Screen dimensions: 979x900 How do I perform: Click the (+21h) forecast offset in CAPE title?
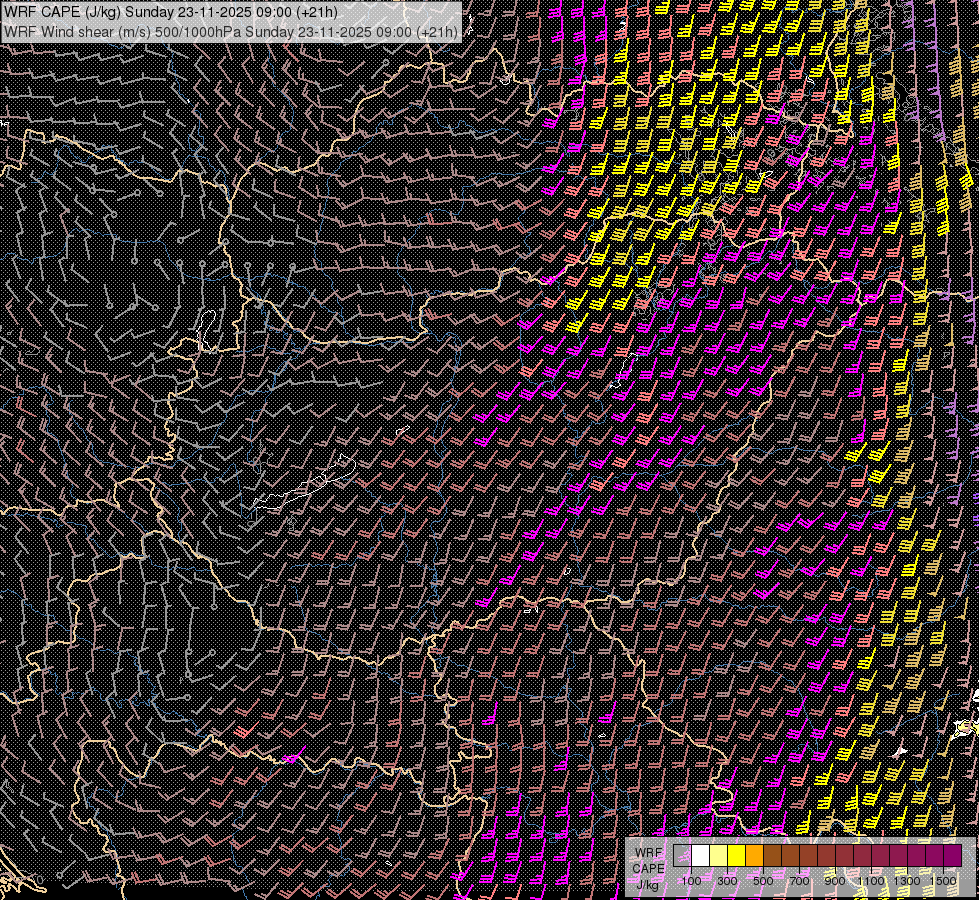point(316,12)
